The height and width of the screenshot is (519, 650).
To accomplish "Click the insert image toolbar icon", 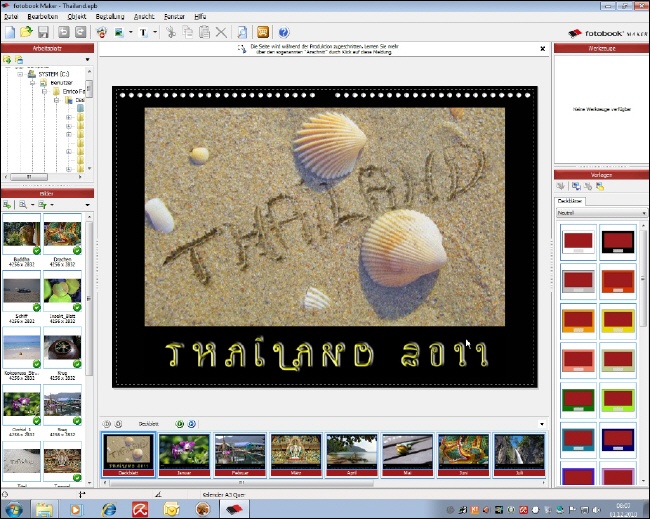I will pyautogui.click(x=119, y=32).
